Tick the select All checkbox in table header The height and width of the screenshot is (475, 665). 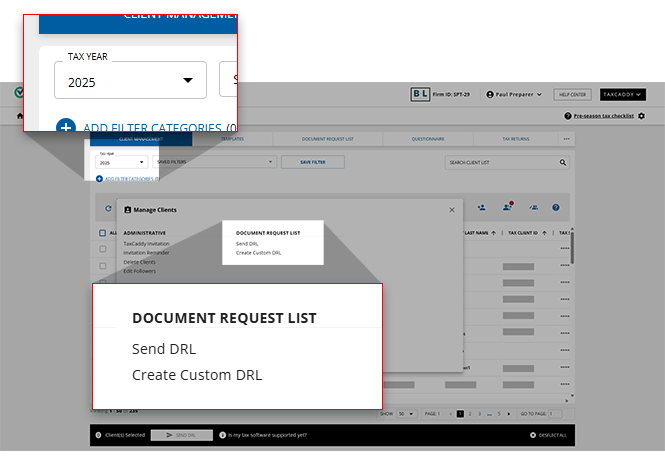(x=102, y=233)
